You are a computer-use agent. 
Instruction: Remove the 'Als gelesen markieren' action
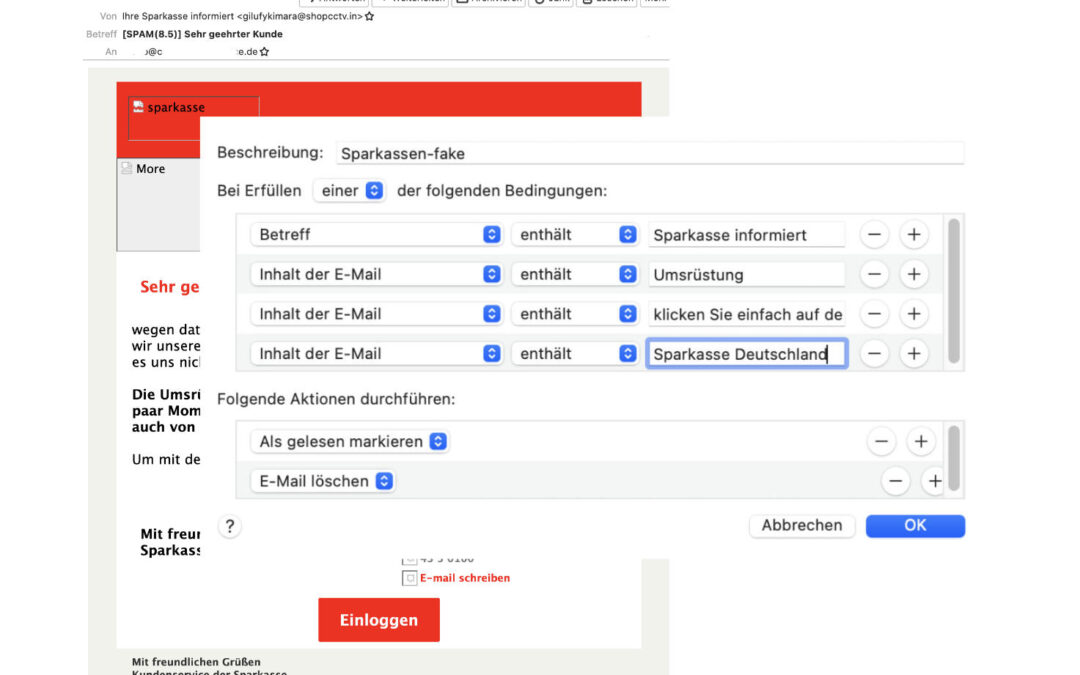(x=882, y=442)
